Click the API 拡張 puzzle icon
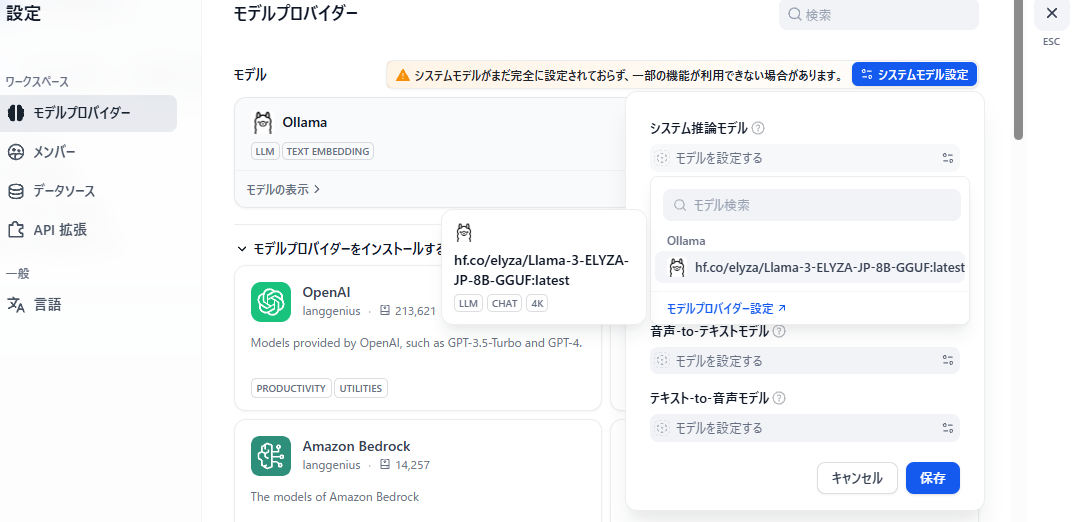1076x522 pixels. pyautogui.click(x=16, y=230)
